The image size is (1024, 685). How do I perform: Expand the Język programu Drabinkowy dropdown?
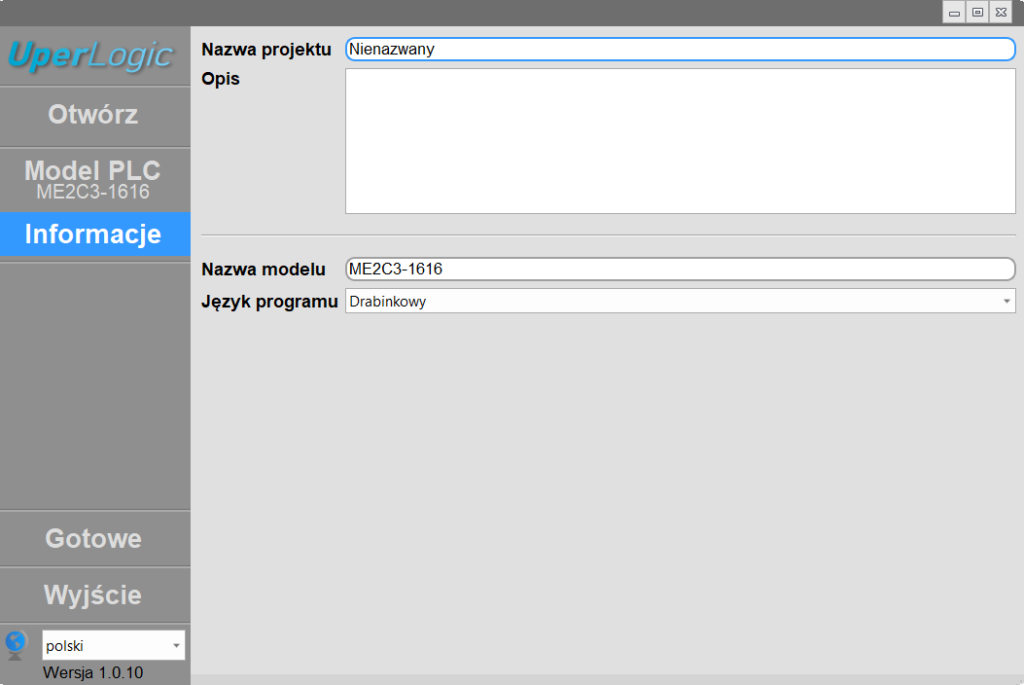(x=680, y=301)
